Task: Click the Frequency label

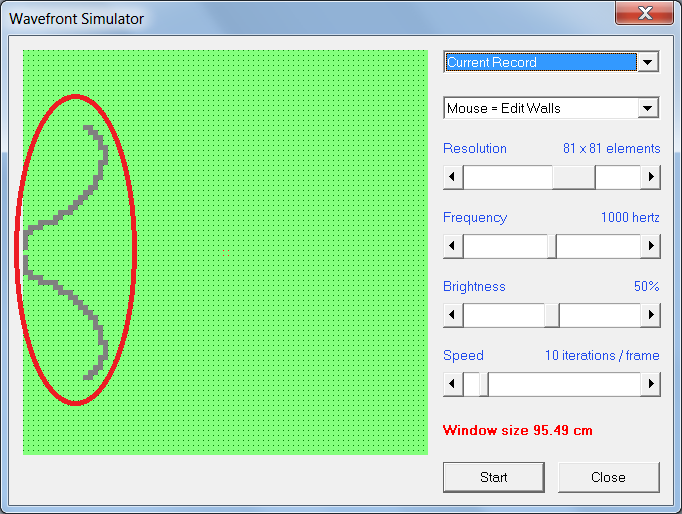Action: tap(475, 217)
